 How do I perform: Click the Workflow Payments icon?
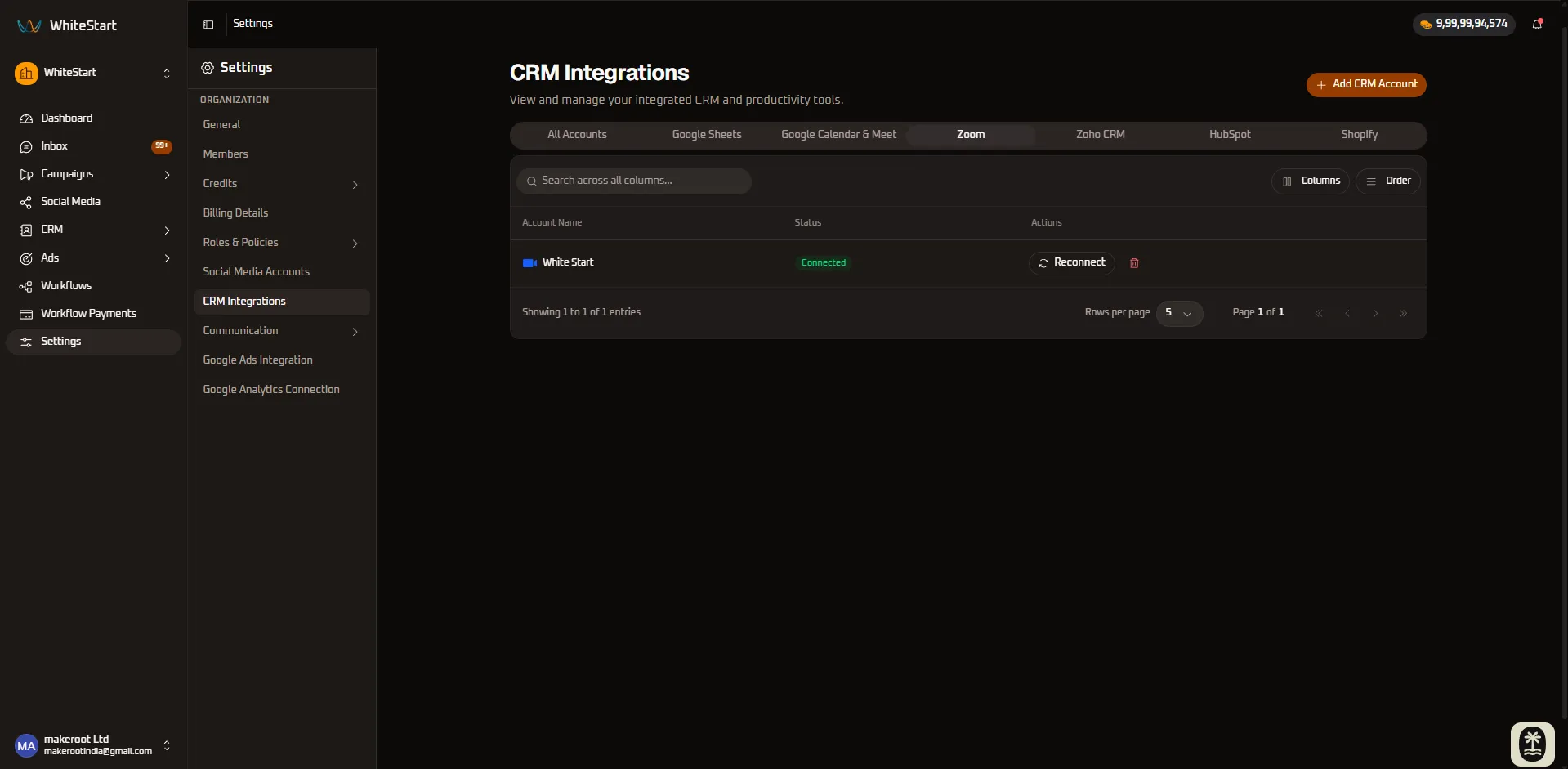pyautogui.click(x=26, y=314)
